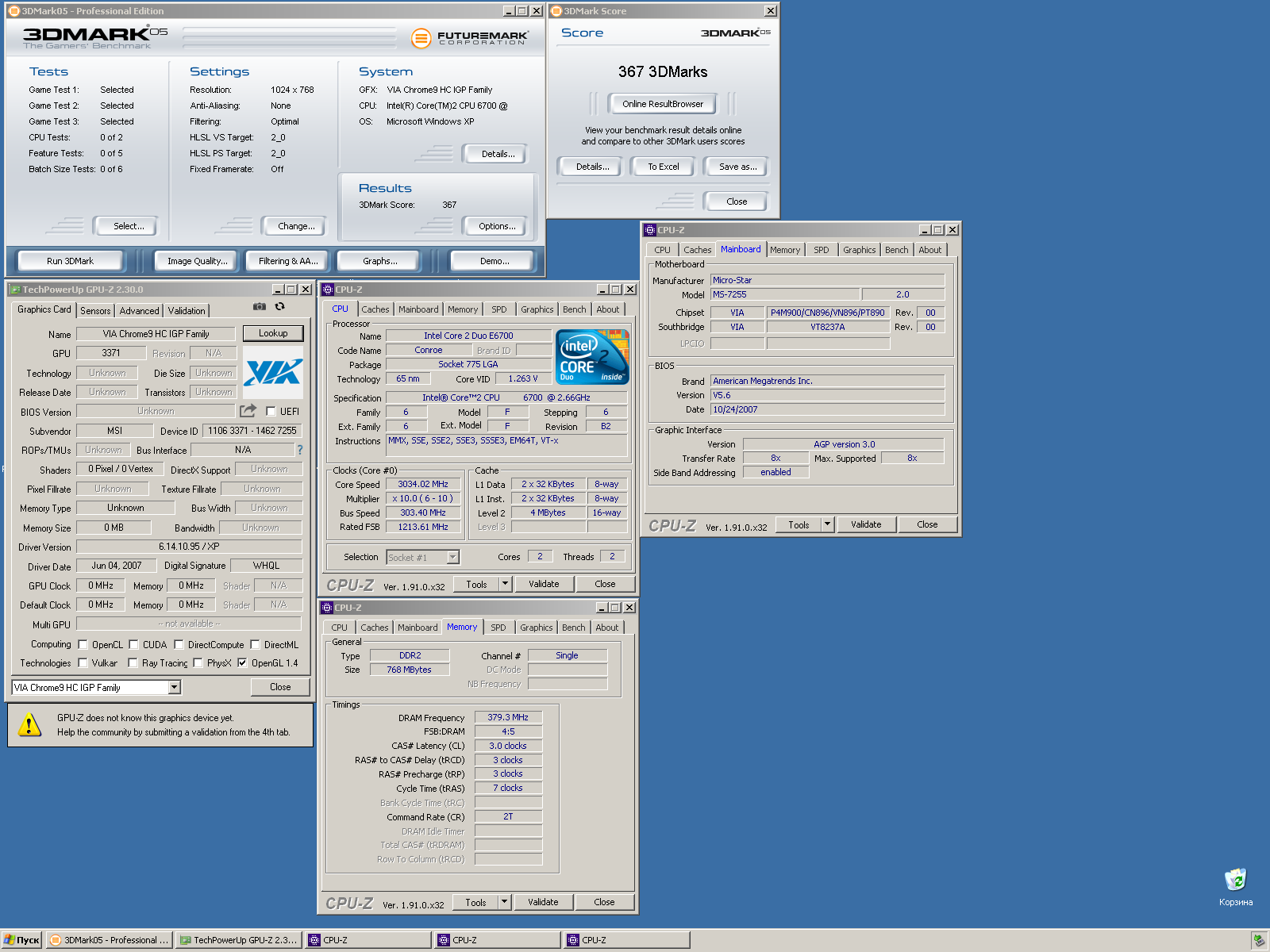Click the Start (Пуск) button
The height and width of the screenshot is (952, 1270).
(22, 940)
